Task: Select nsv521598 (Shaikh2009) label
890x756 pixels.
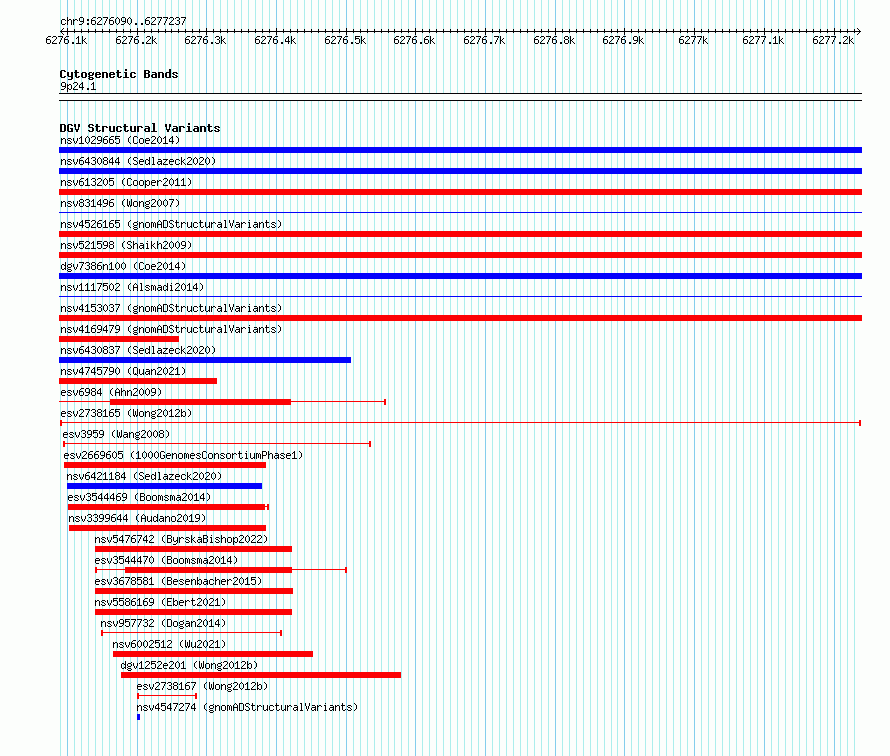Action: tap(126, 245)
